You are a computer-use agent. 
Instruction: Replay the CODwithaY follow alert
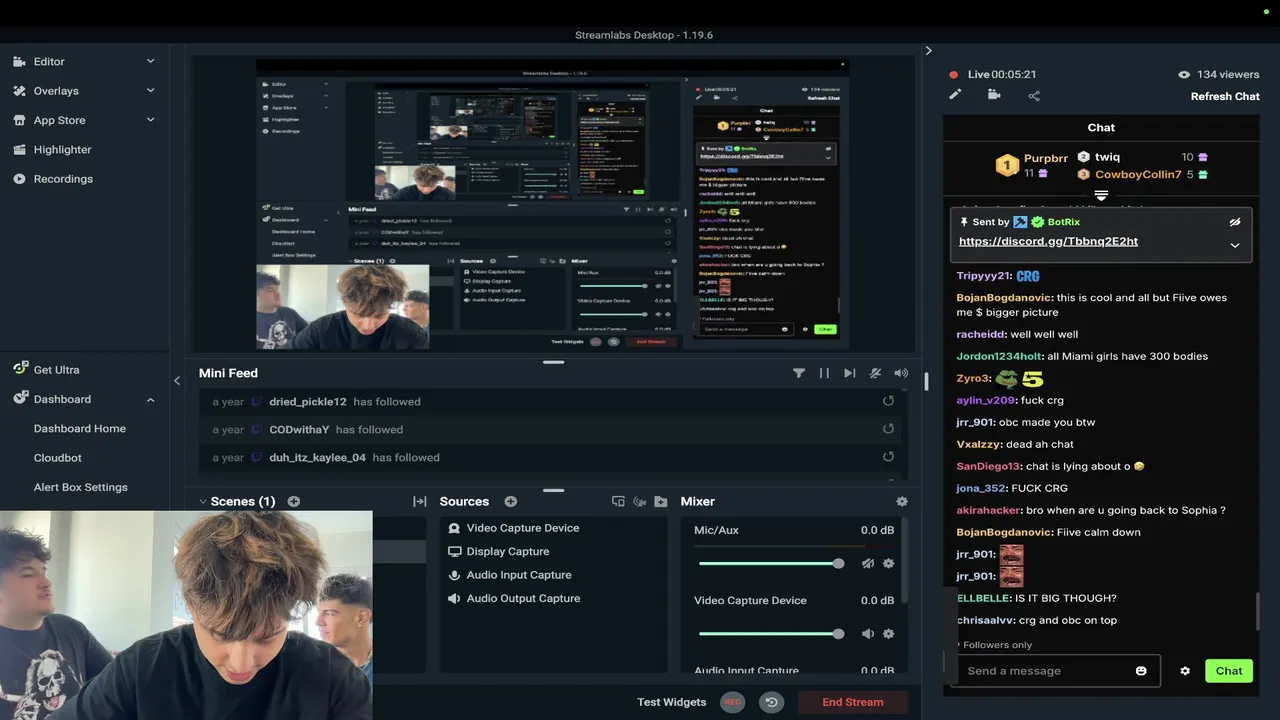point(888,429)
